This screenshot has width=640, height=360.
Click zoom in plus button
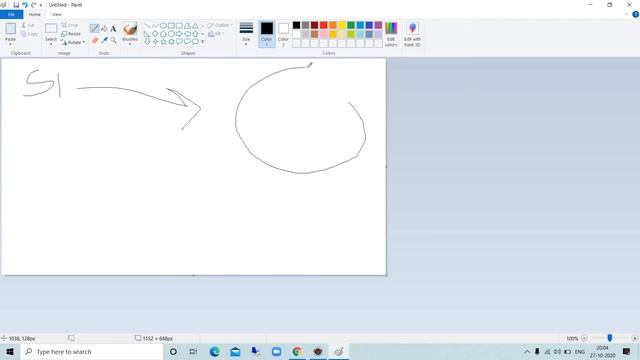(634, 338)
